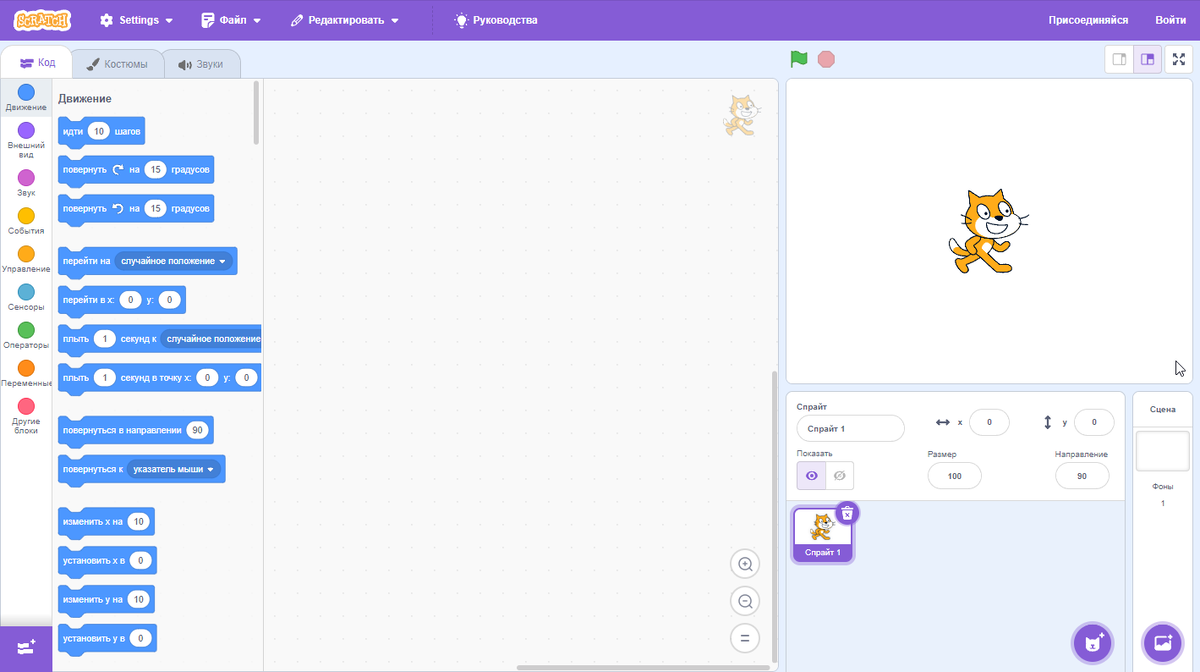Viewport: 1200px width, 672px height.
Task: Open the choose sprite cat button
Action: [x=1092, y=643]
